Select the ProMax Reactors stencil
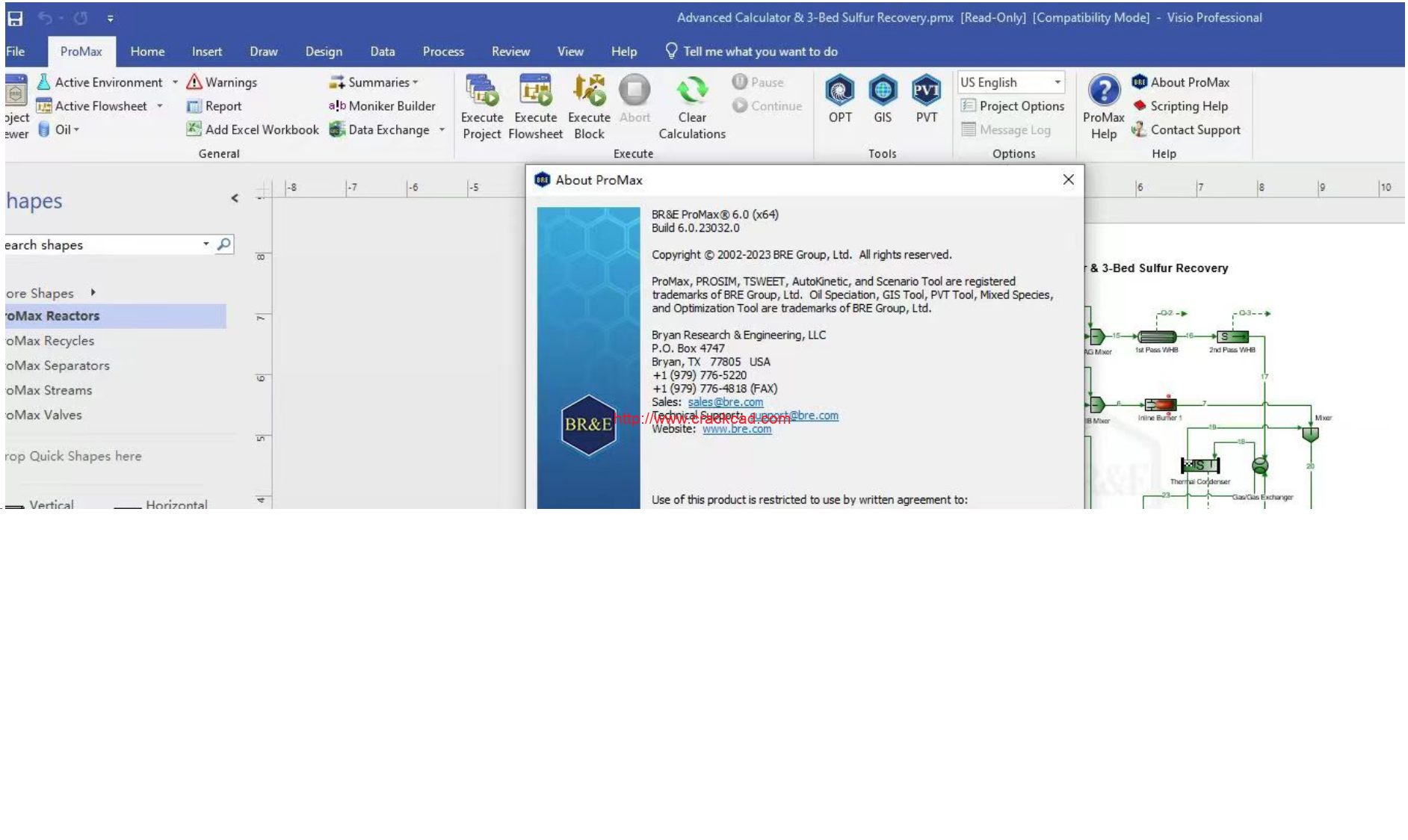Viewport: 1408px width, 840px height. (115, 316)
